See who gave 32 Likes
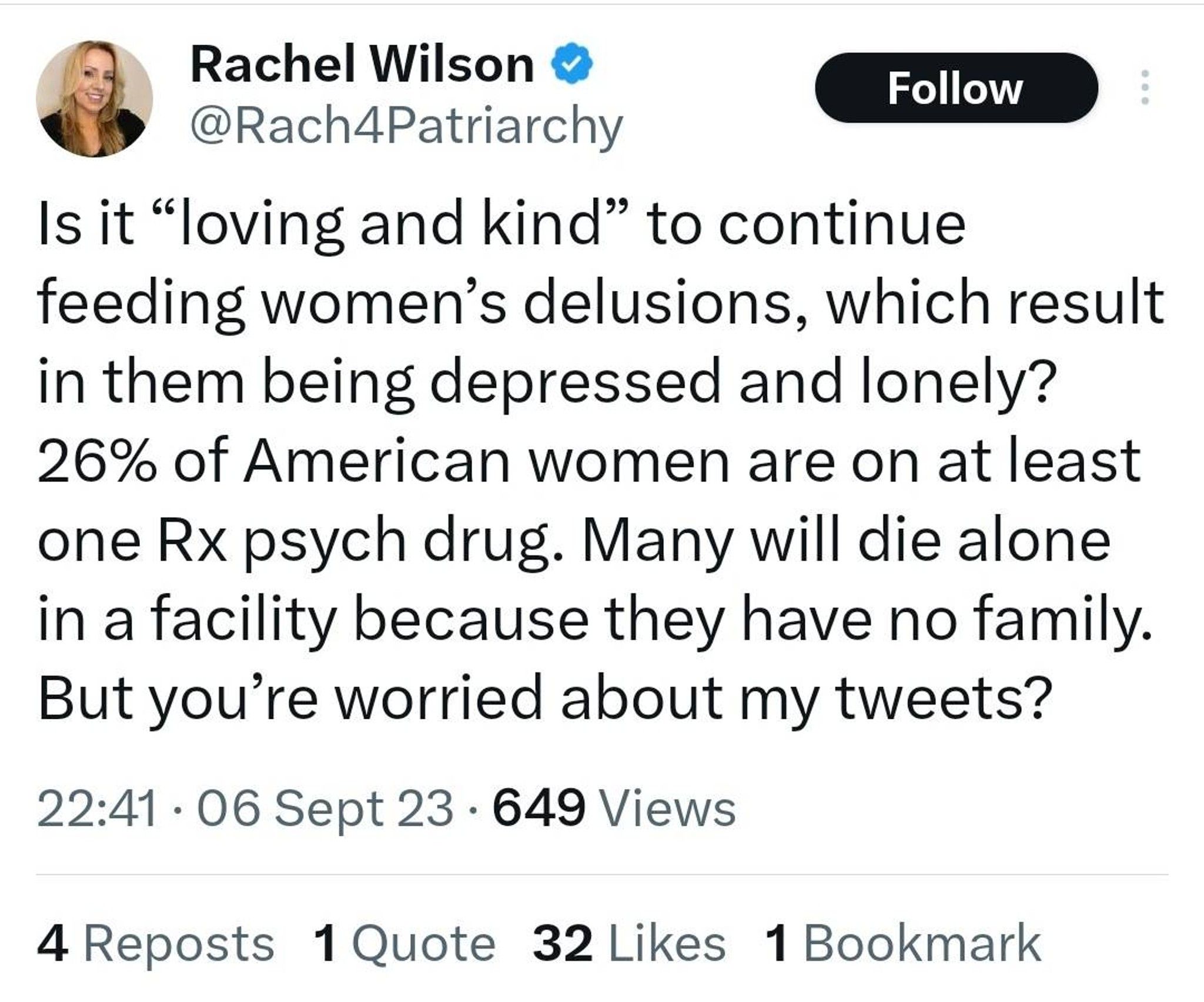The height and width of the screenshot is (1002, 1204). tap(629, 944)
